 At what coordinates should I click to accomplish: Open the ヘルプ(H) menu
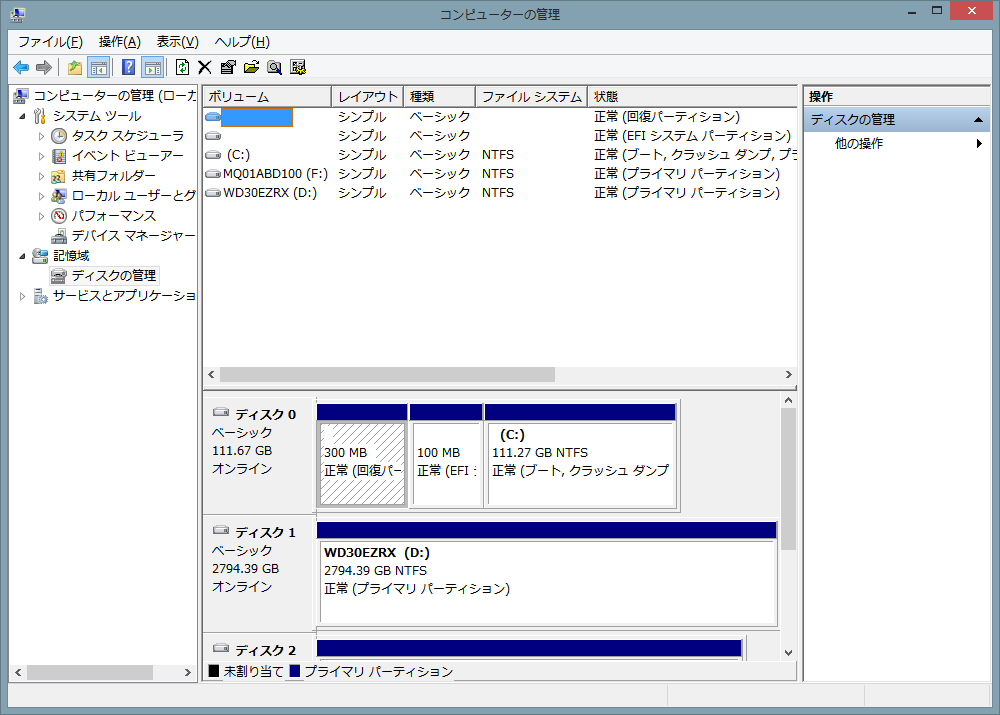click(x=242, y=42)
